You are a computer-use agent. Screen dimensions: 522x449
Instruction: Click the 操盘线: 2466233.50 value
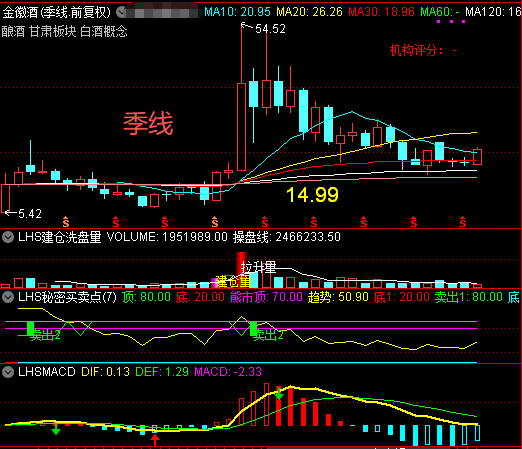(287, 237)
